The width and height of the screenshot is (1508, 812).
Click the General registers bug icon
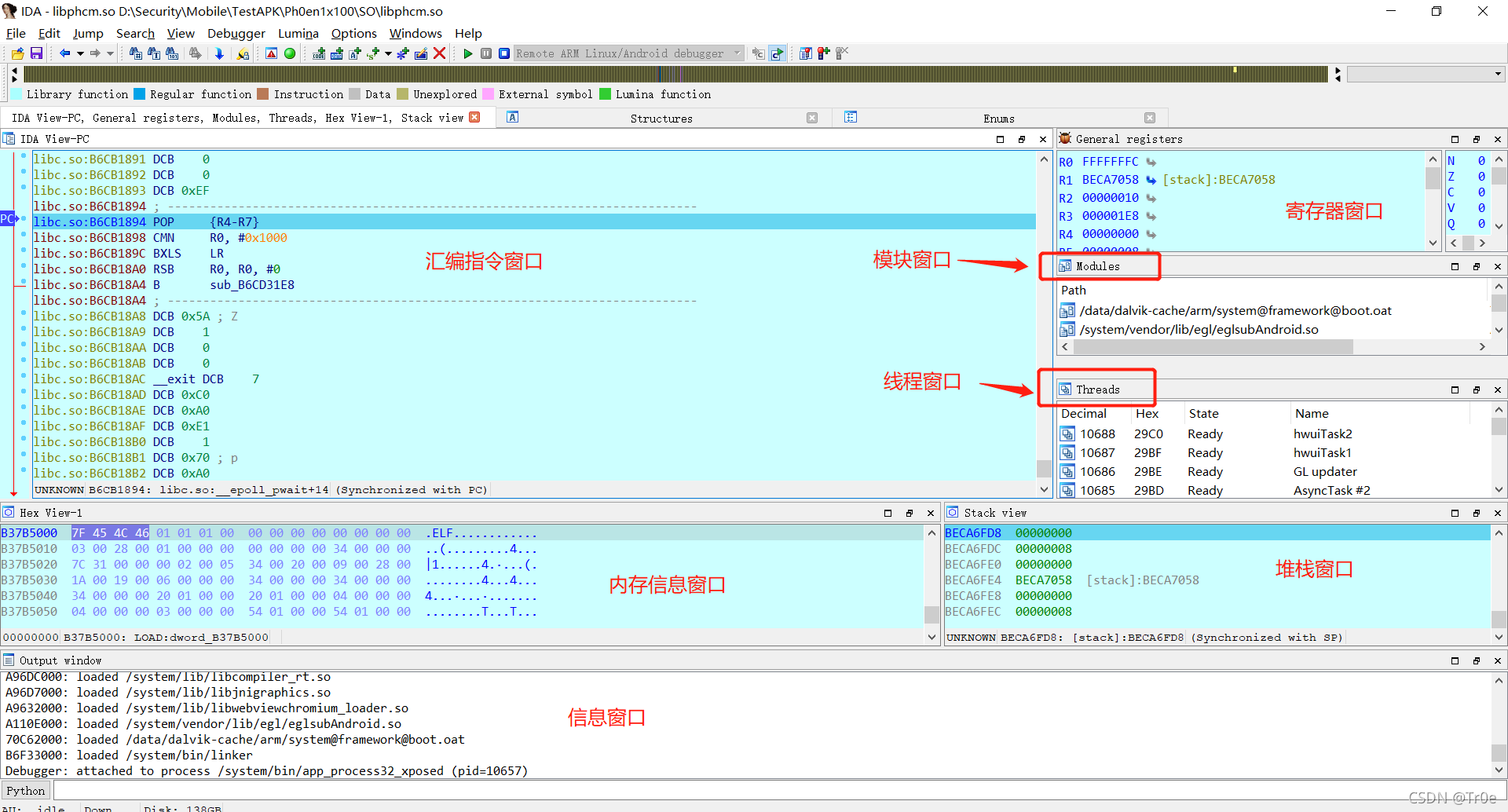point(1065,138)
